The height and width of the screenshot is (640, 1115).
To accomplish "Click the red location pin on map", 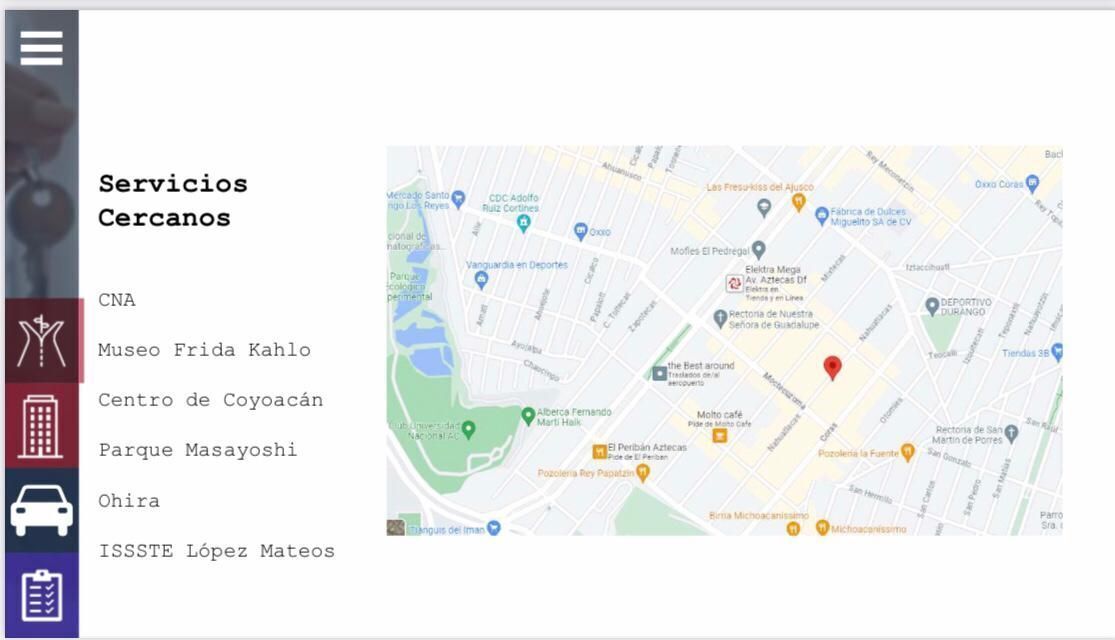I will click(x=832, y=367).
